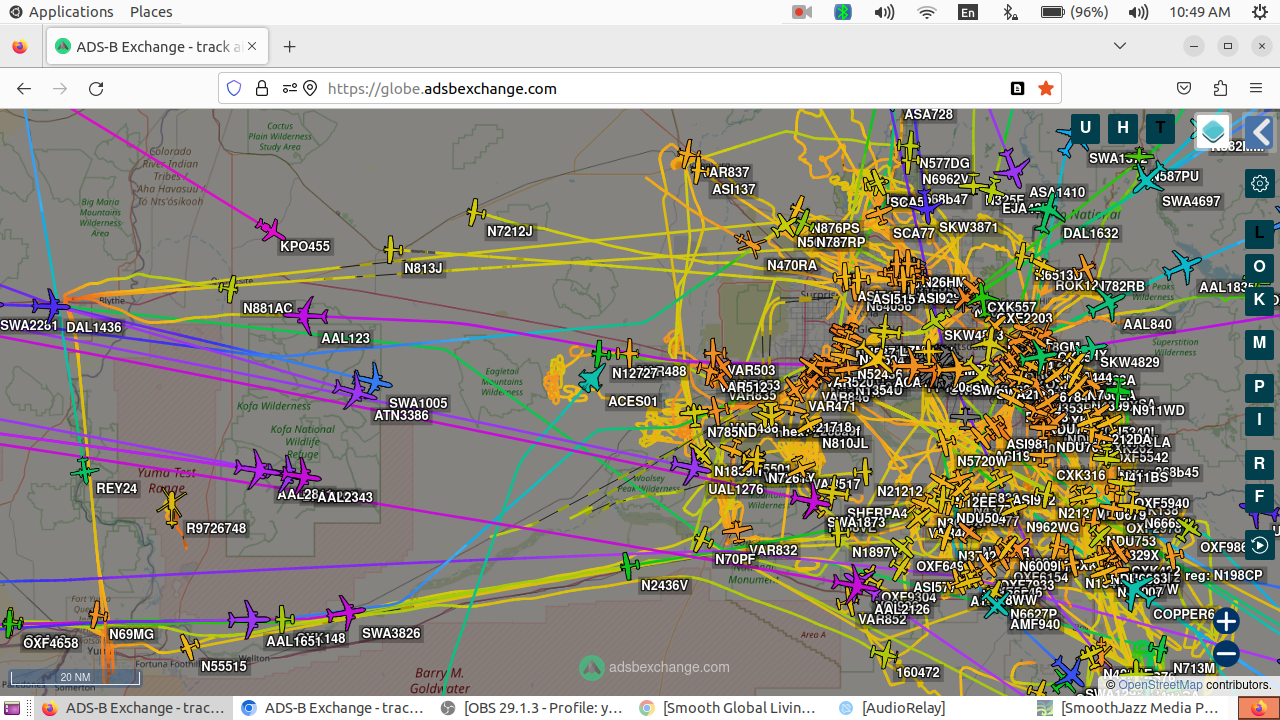Toggle the K map button

pos(1260,299)
